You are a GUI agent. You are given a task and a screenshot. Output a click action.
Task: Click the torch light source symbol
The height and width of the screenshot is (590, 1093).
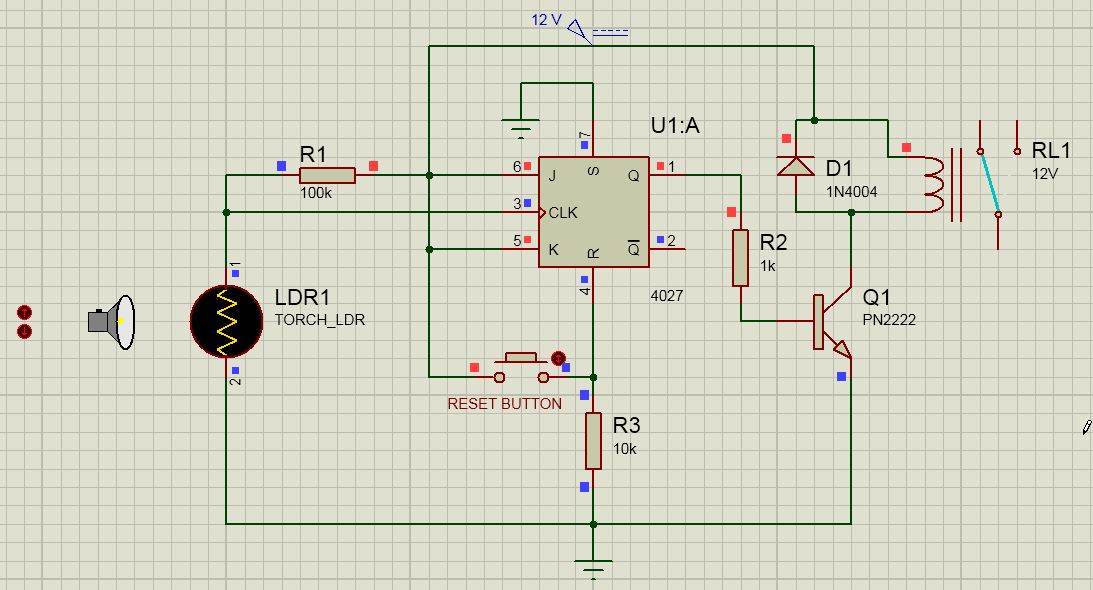(x=112, y=322)
